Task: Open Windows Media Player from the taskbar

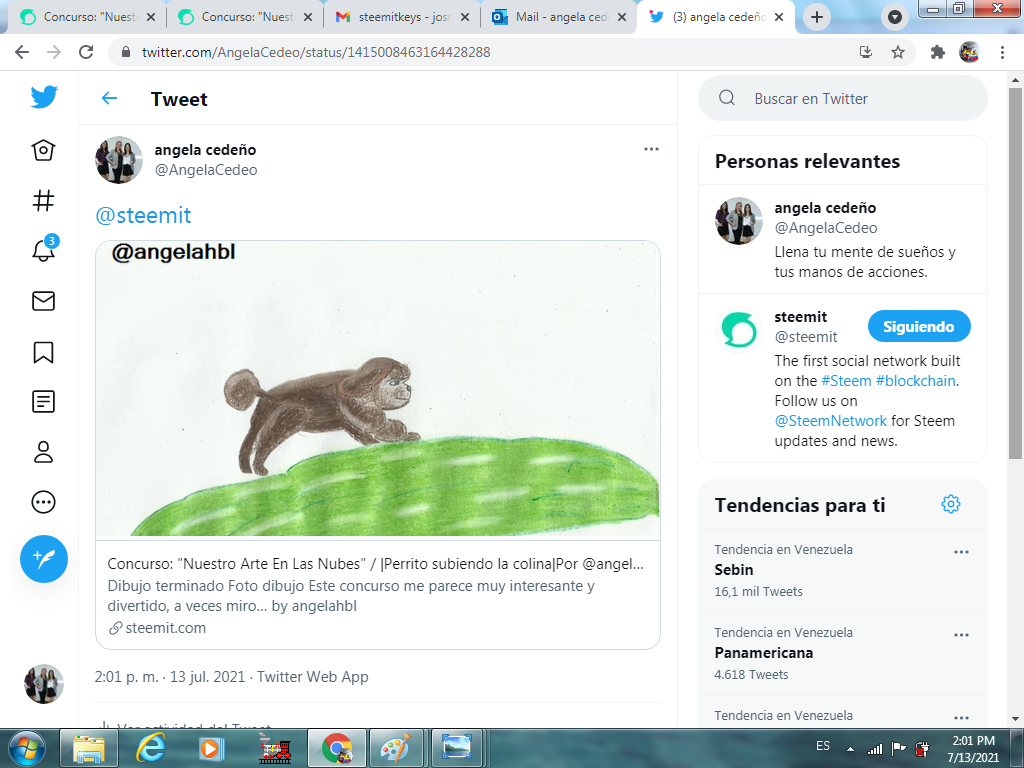Action: point(212,748)
